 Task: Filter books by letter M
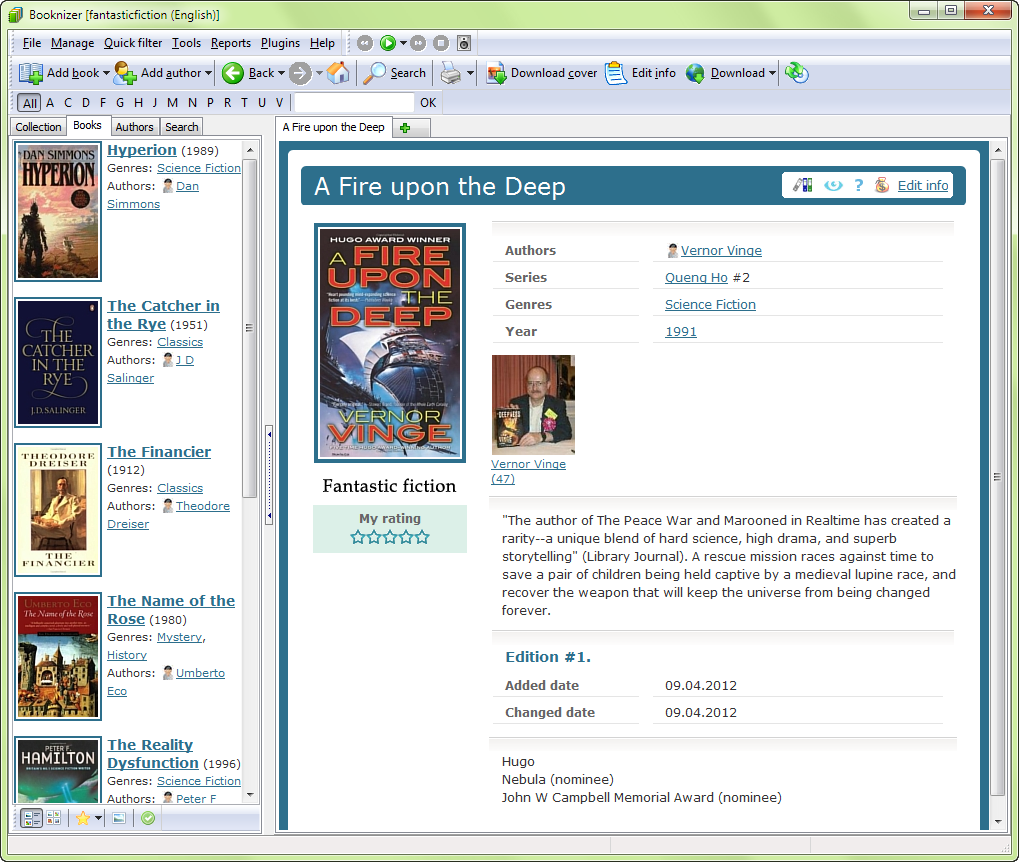pyautogui.click(x=172, y=102)
